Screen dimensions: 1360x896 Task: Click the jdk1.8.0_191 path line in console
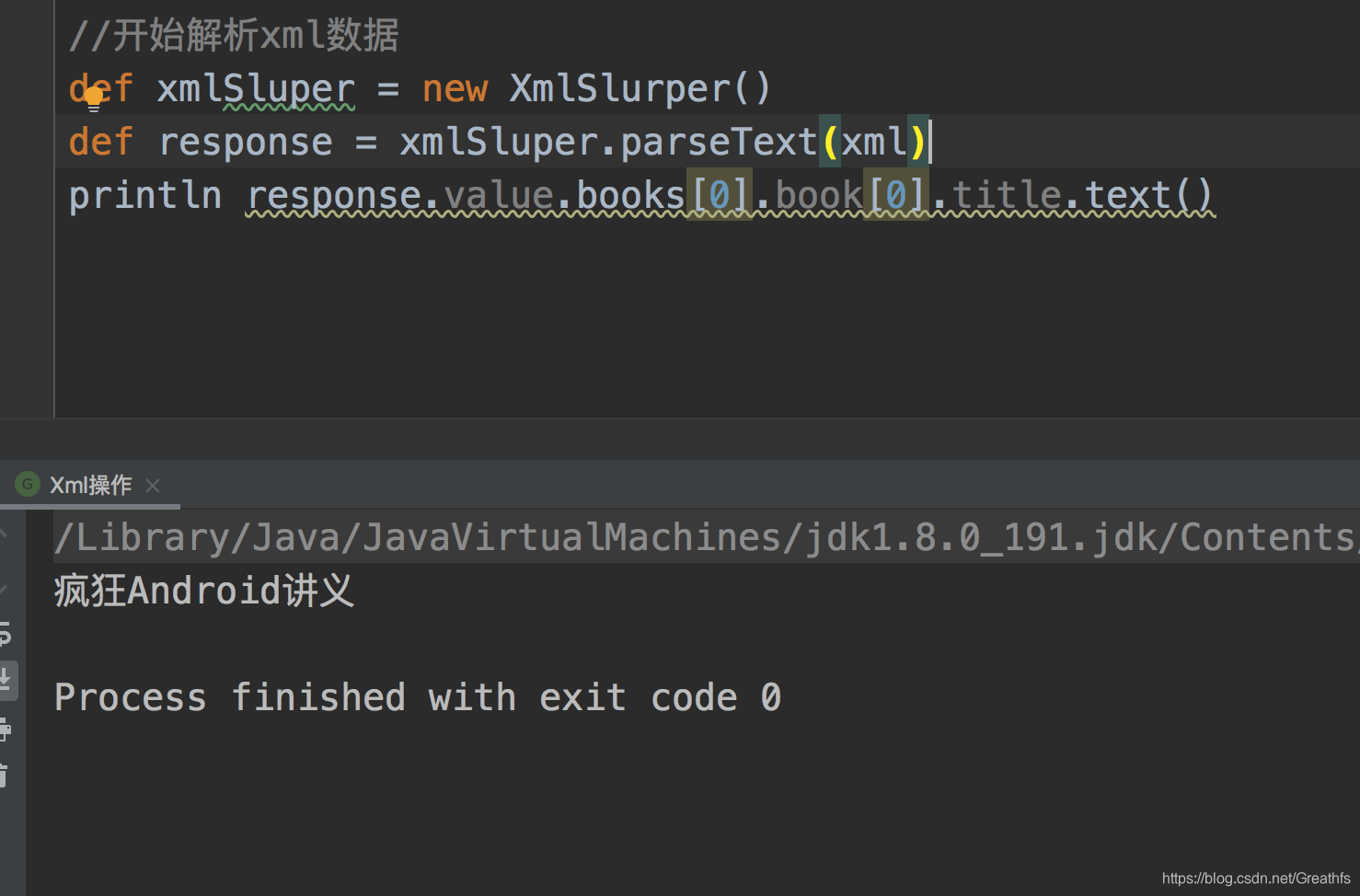(x=707, y=537)
